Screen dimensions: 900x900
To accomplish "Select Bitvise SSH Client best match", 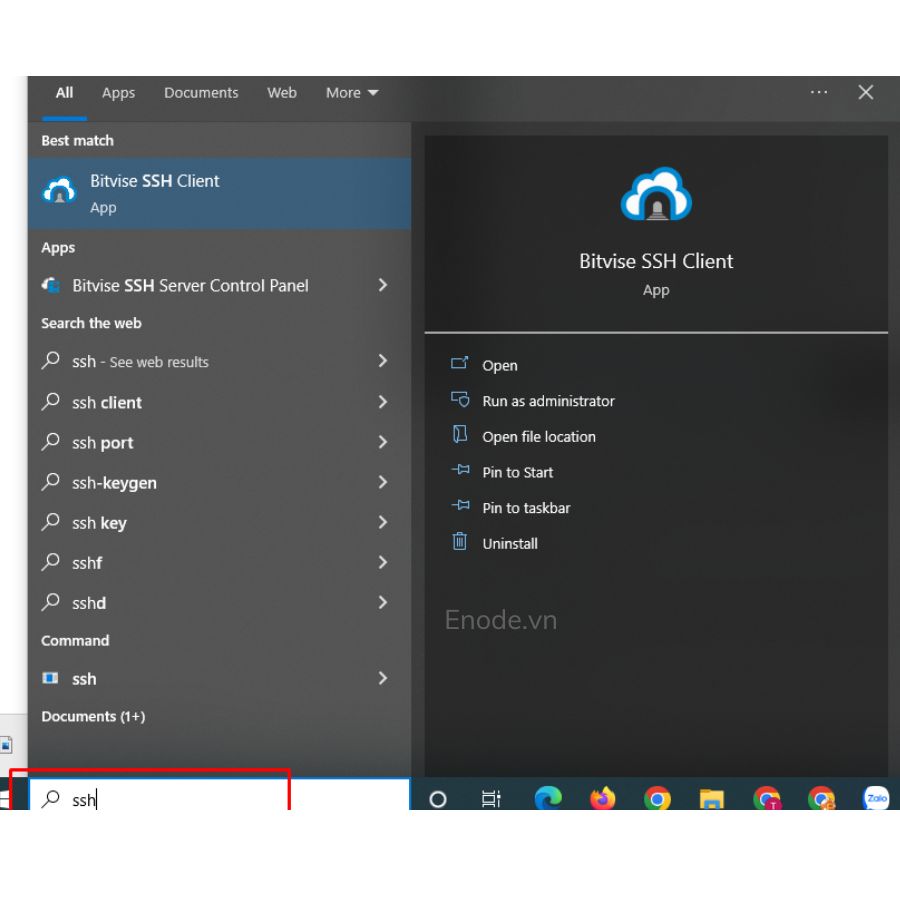I will tap(219, 193).
